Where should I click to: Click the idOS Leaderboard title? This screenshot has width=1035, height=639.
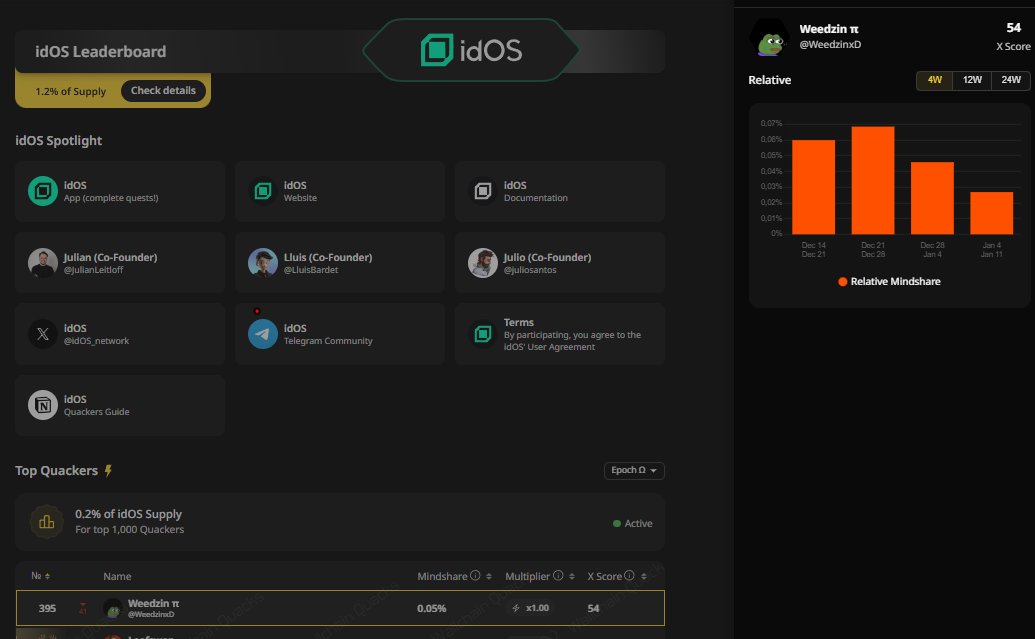tap(100, 51)
